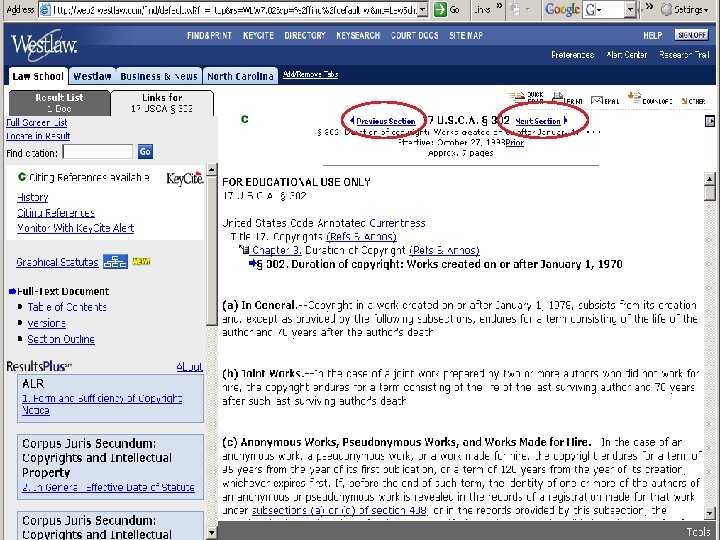Image resolution: width=720 pixels, height=540 pixels.
Task: Click the HELP link
Action: click(652, 35)
